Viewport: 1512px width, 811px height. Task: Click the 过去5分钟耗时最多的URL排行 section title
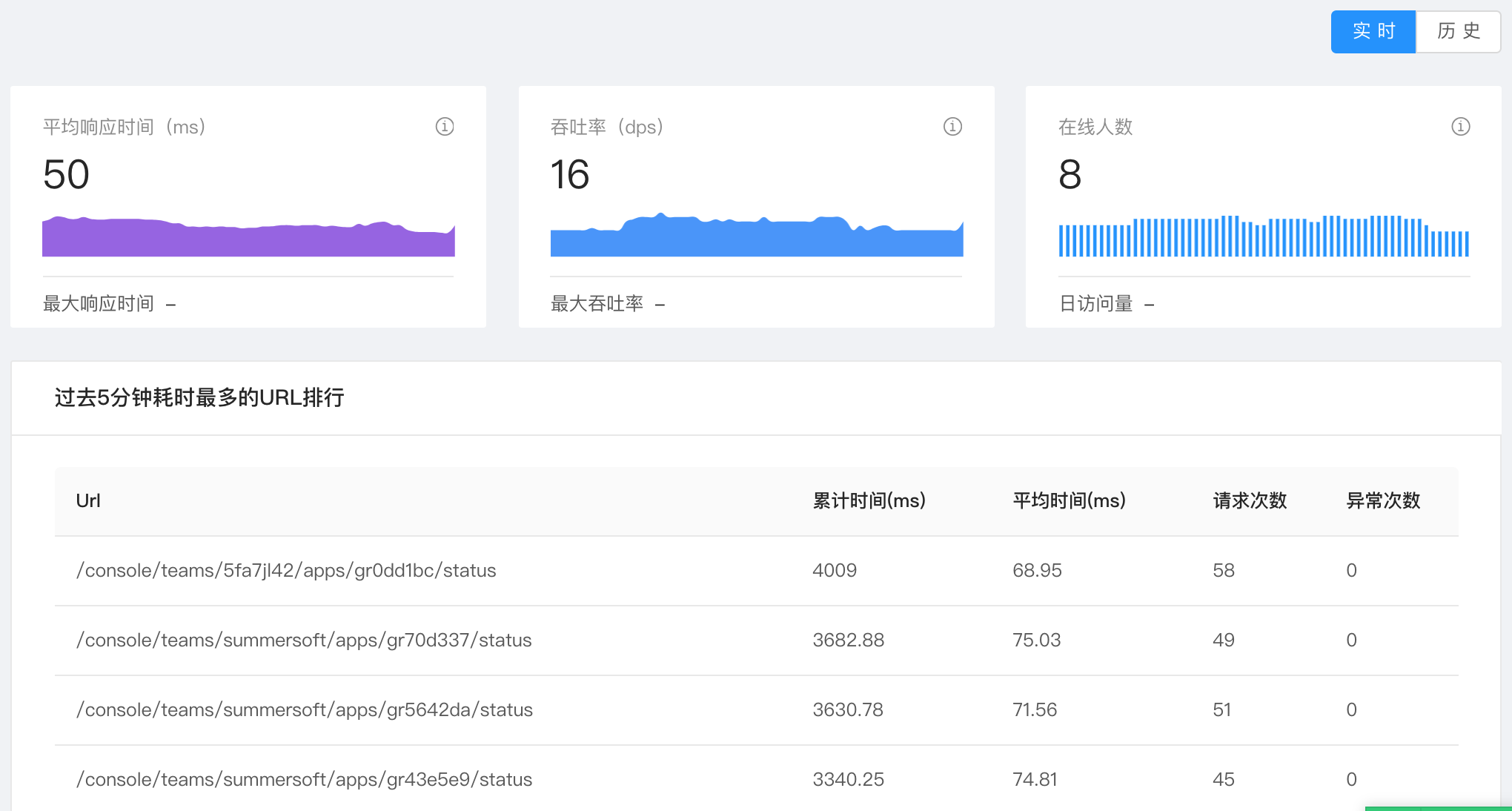pyautogui.click(x=199, y=398)
